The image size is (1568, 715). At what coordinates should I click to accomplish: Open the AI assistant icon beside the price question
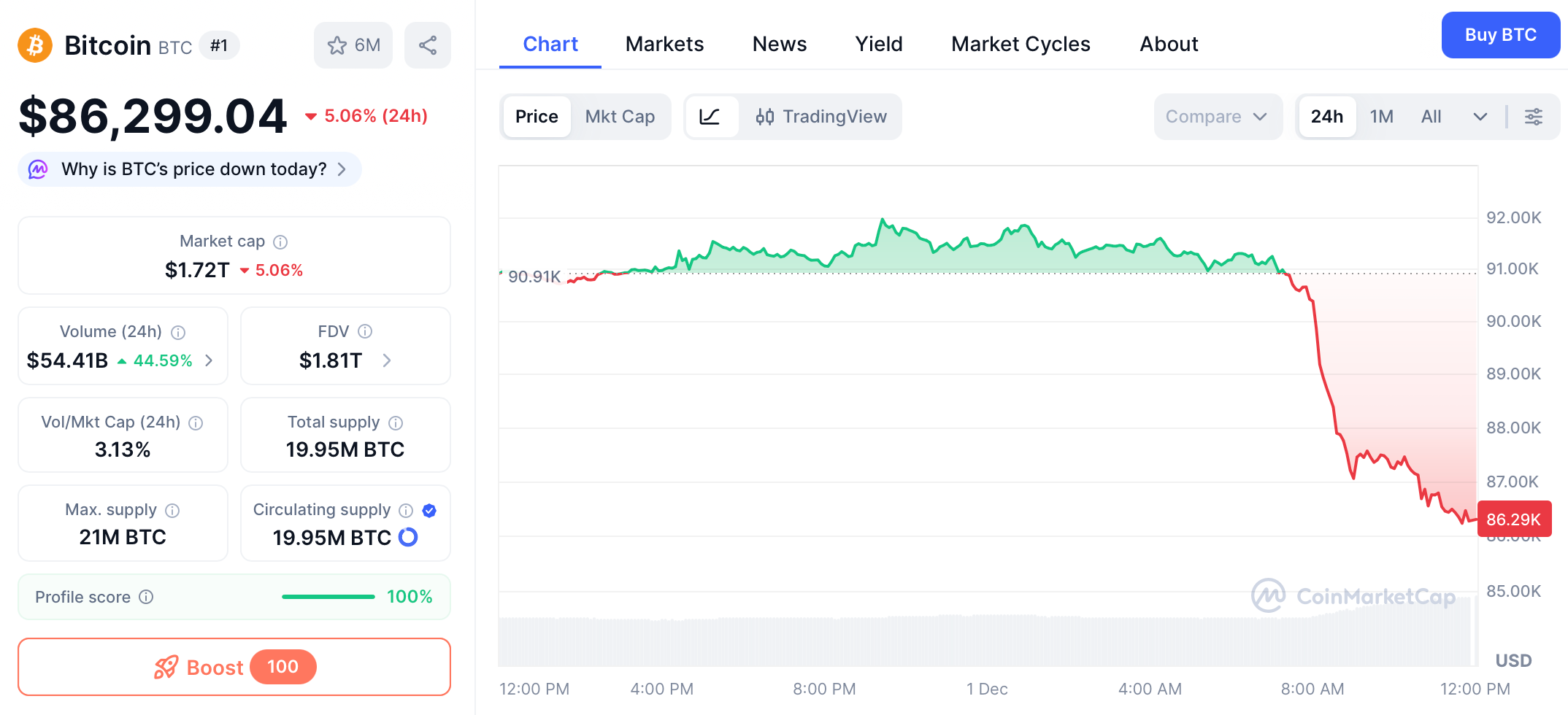click(x=37, y=169)
